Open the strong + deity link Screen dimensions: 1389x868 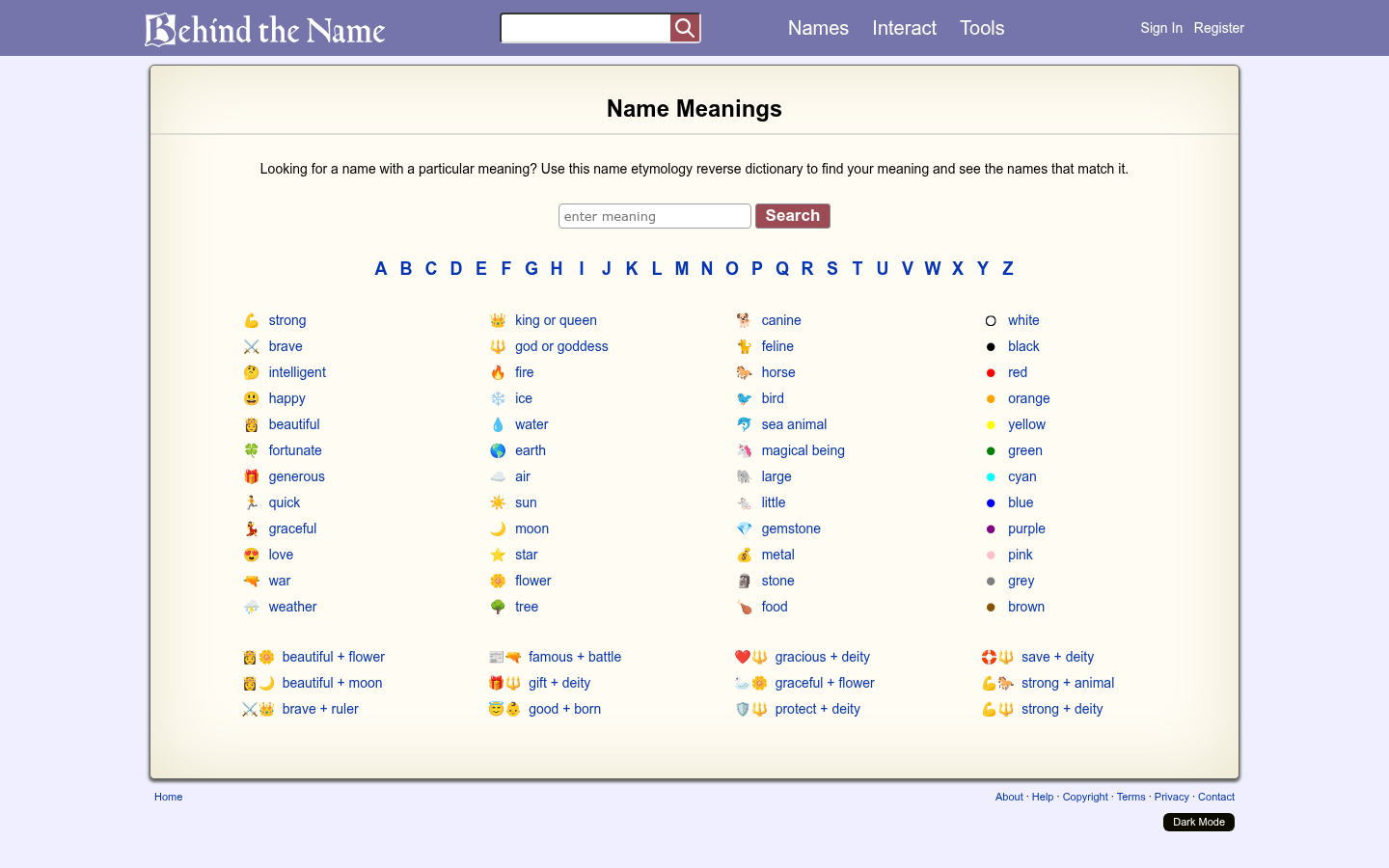coord(1062,709)
